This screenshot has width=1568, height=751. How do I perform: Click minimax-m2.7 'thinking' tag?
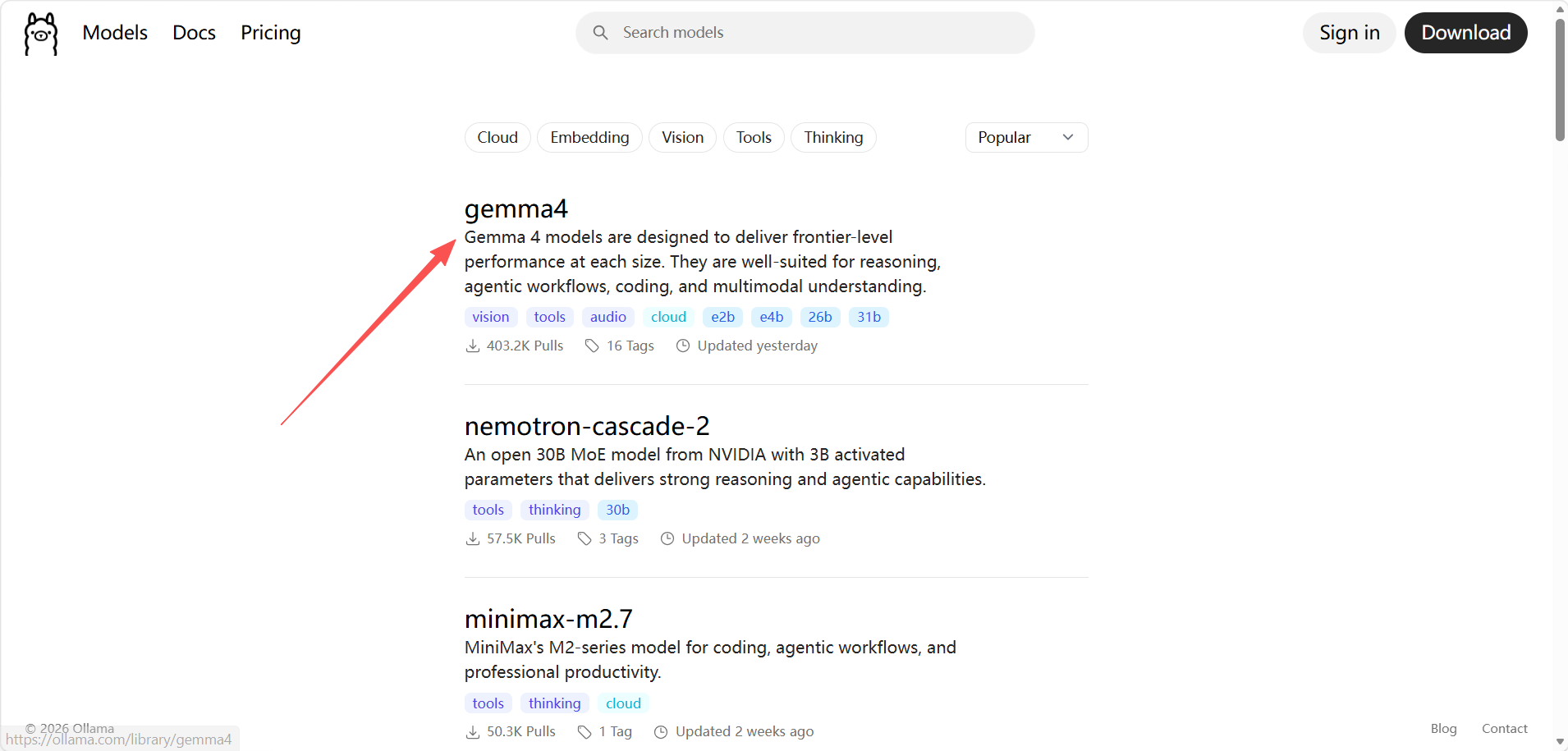point(555,703)
